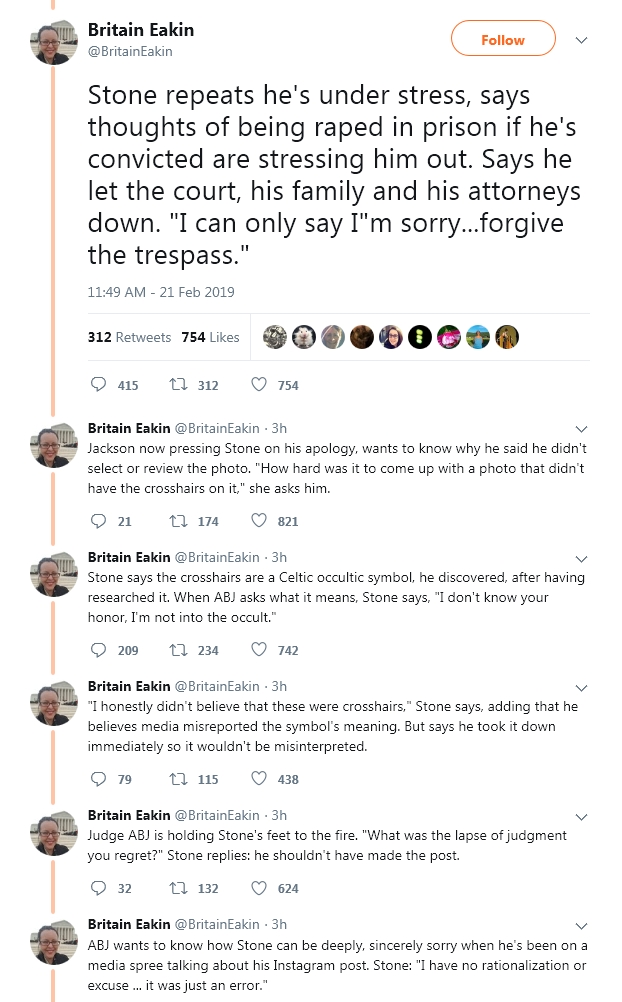Click the reply icon showing 415 replies
Image resolution: width=622 pixels, height=1002 pixels.
(98, 384)
